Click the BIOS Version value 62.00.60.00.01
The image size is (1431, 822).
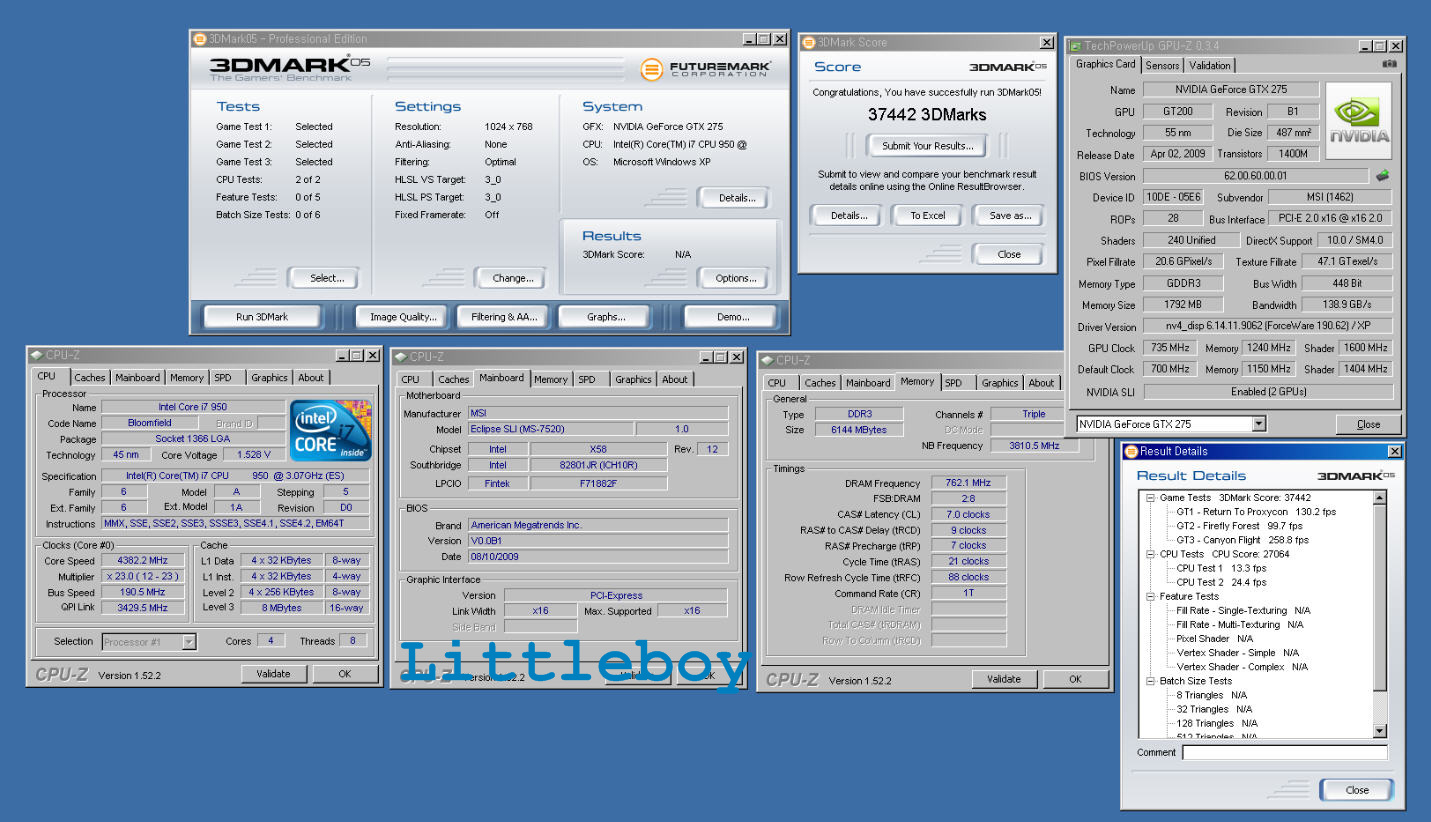click(x=1255, y=176)
